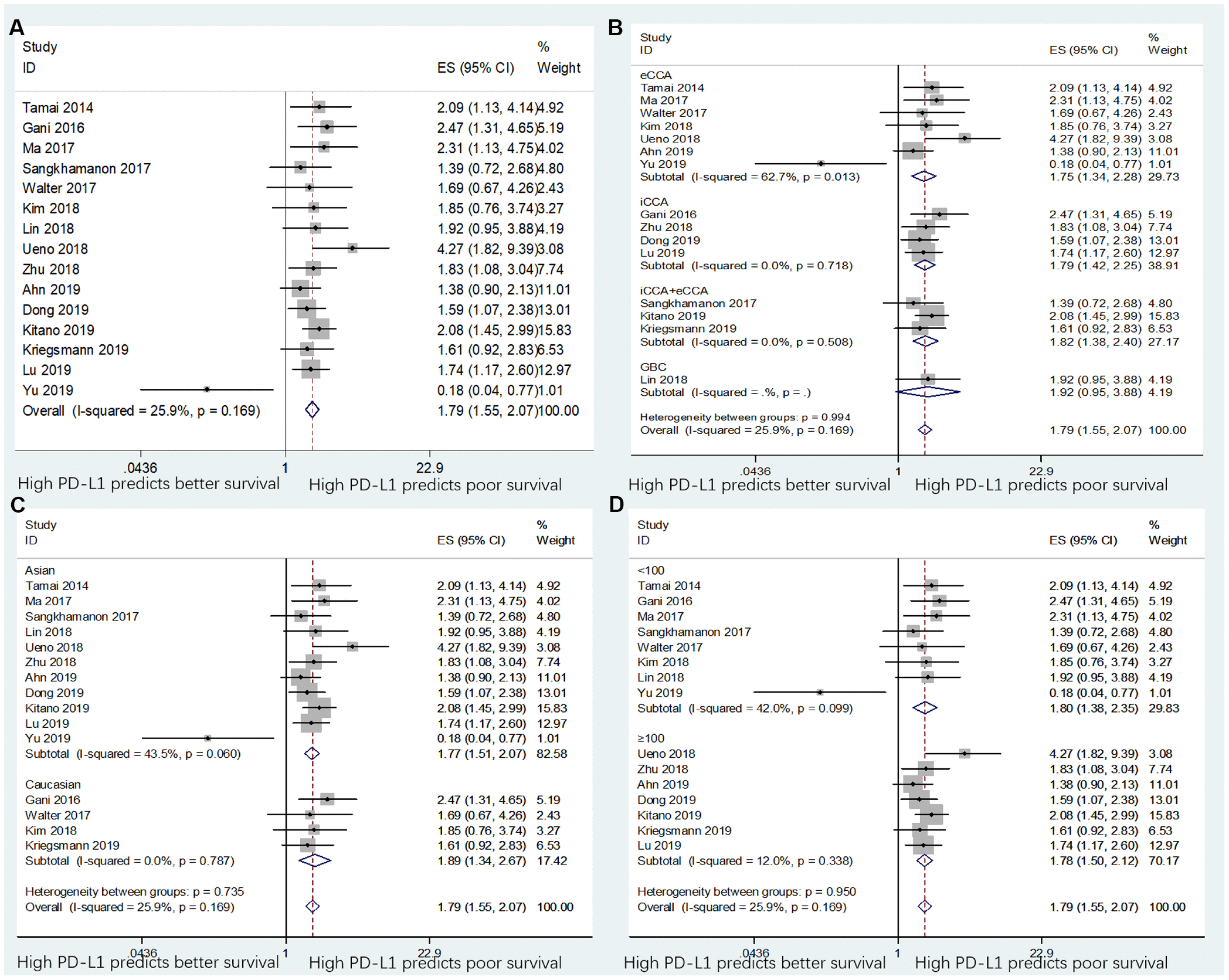Image resolution: width=1229 pixels, height=980 pixels.
Task: Click the 'Caucasian' subgroup heading in panel C
Action: (52, 785)
